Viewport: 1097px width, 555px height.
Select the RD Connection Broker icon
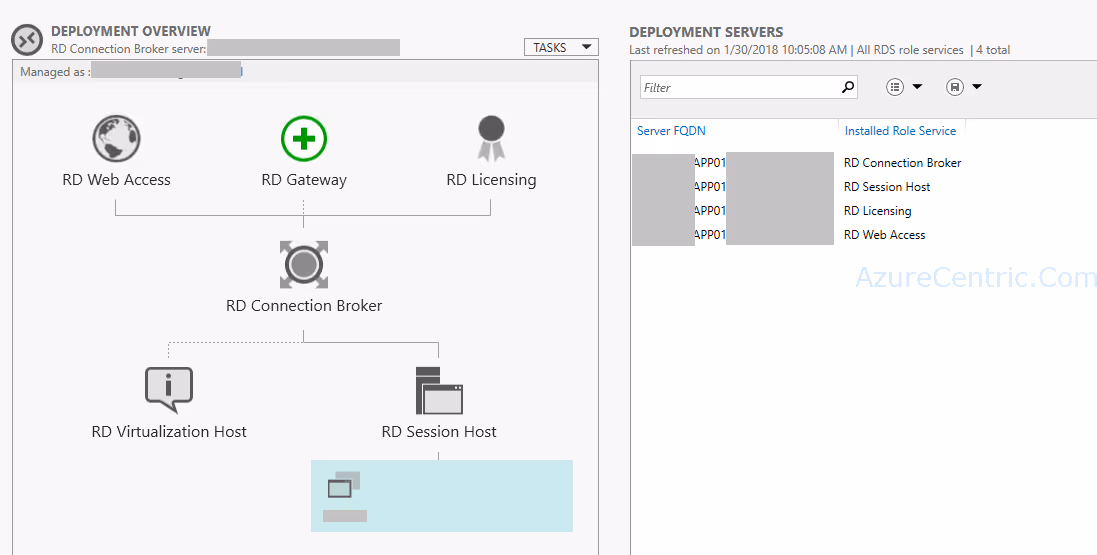point(304,265)
